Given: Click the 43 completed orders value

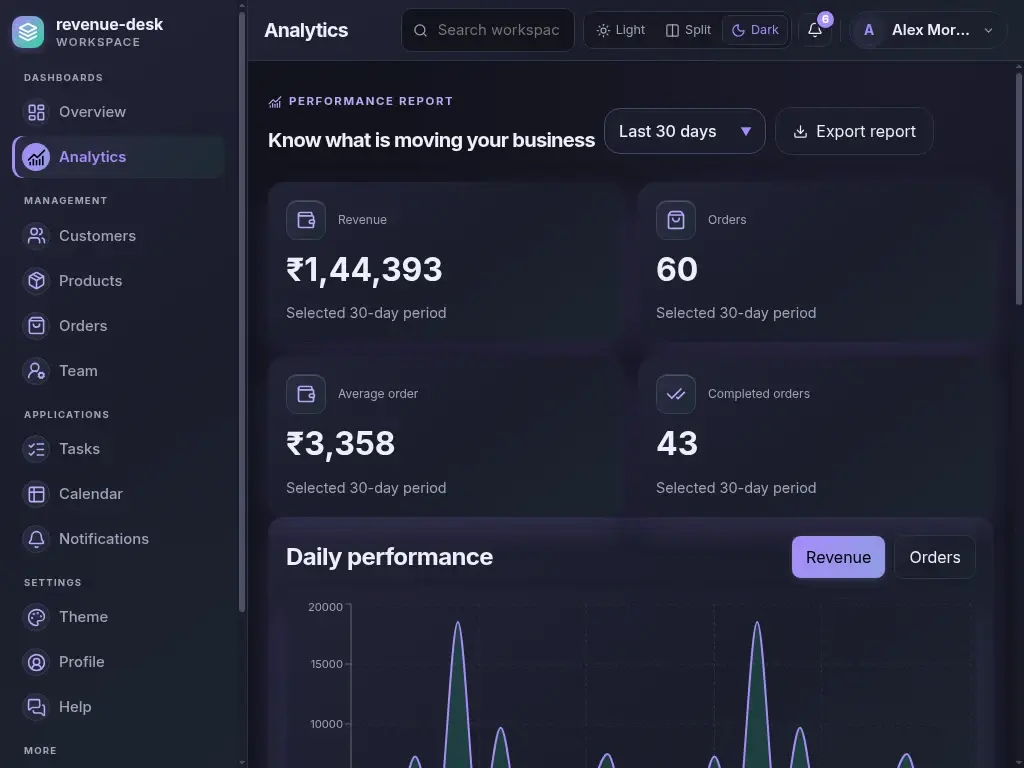Looking at the screenshot, I should [x=677, y=444].
